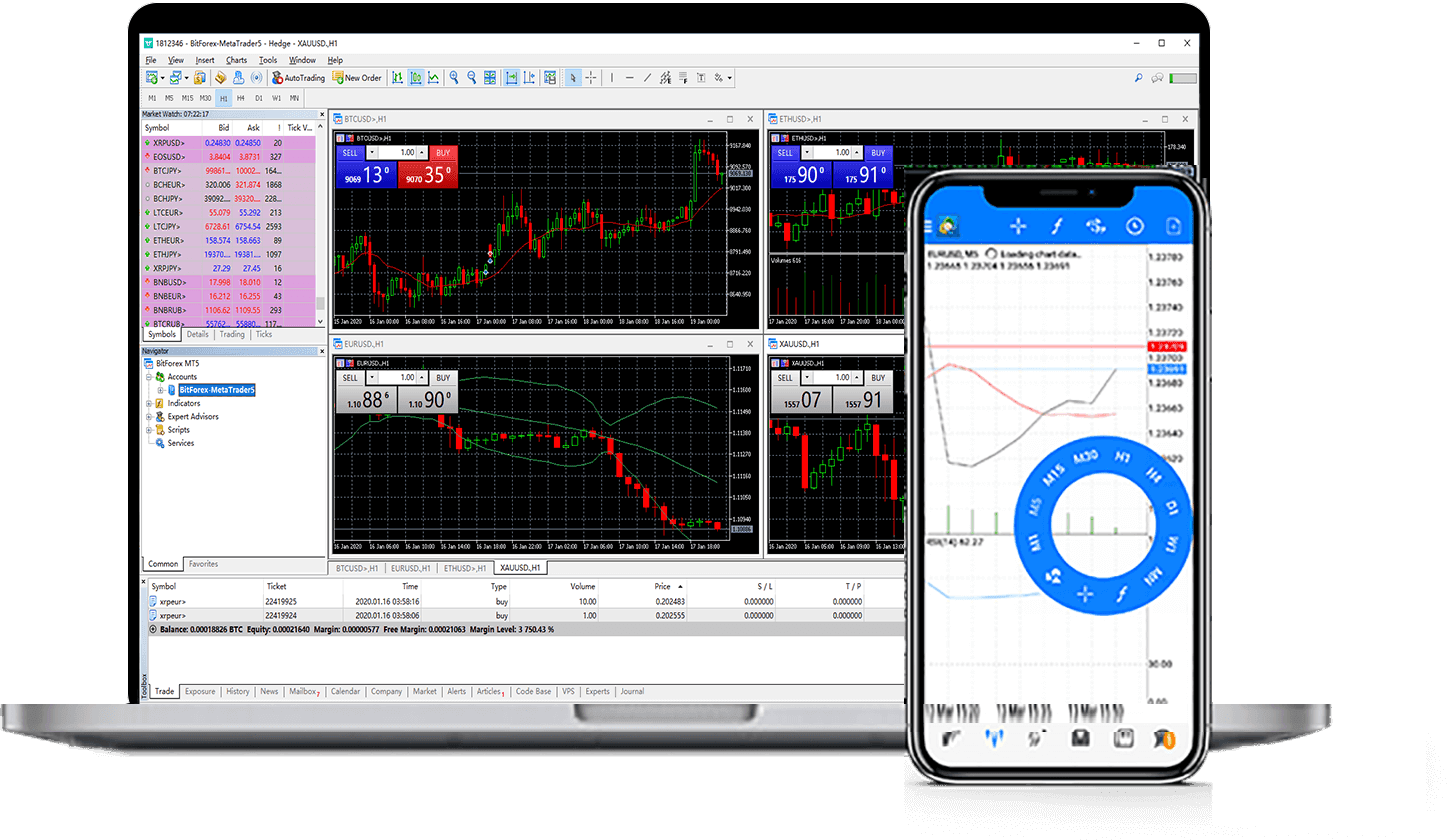Image resolution: width=1450 pixels, height=840 pixels.
Task: Select the text label tool
Action: pyautogui.click(x=701, y=77)
